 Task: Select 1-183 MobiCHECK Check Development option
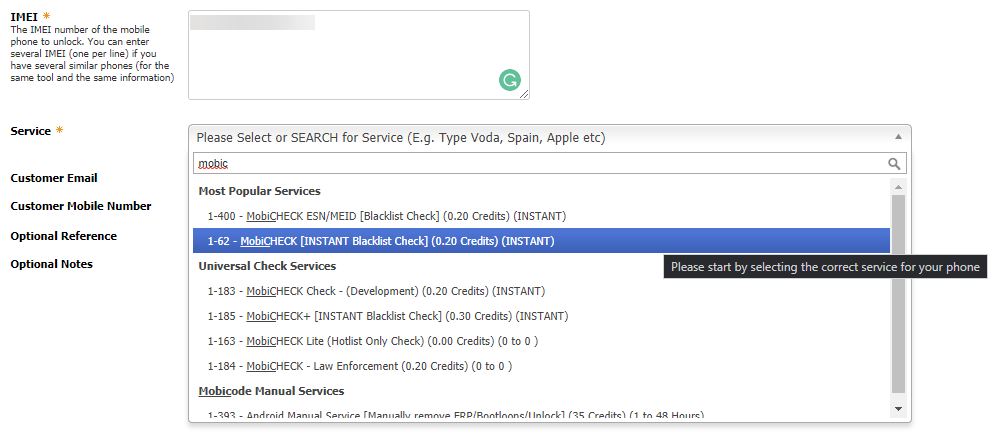541,291
